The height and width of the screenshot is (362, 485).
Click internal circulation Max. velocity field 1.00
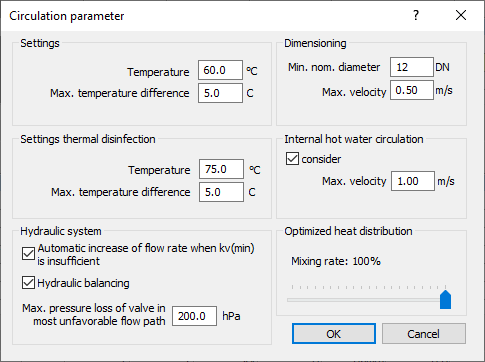pos(413,181)
